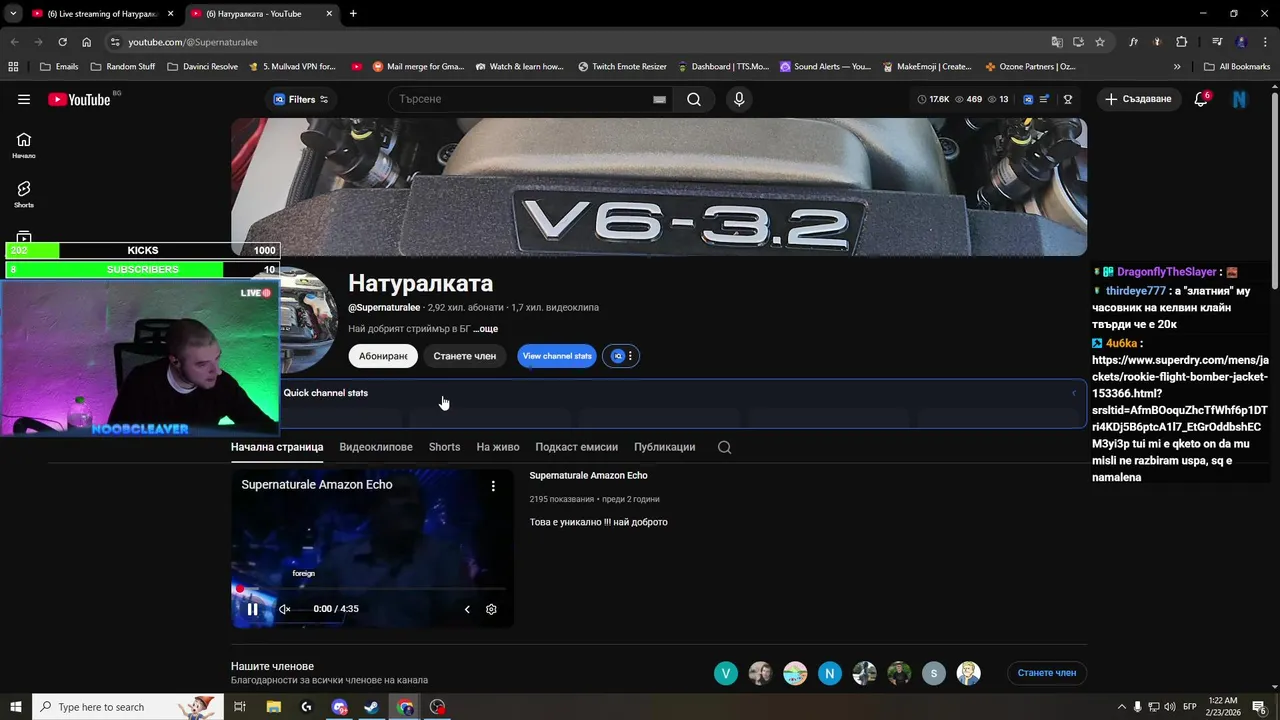Open Chrome apps grid in bookmarks bar
The width and height of the screenshot is (1280, 720).
point(13,67)
